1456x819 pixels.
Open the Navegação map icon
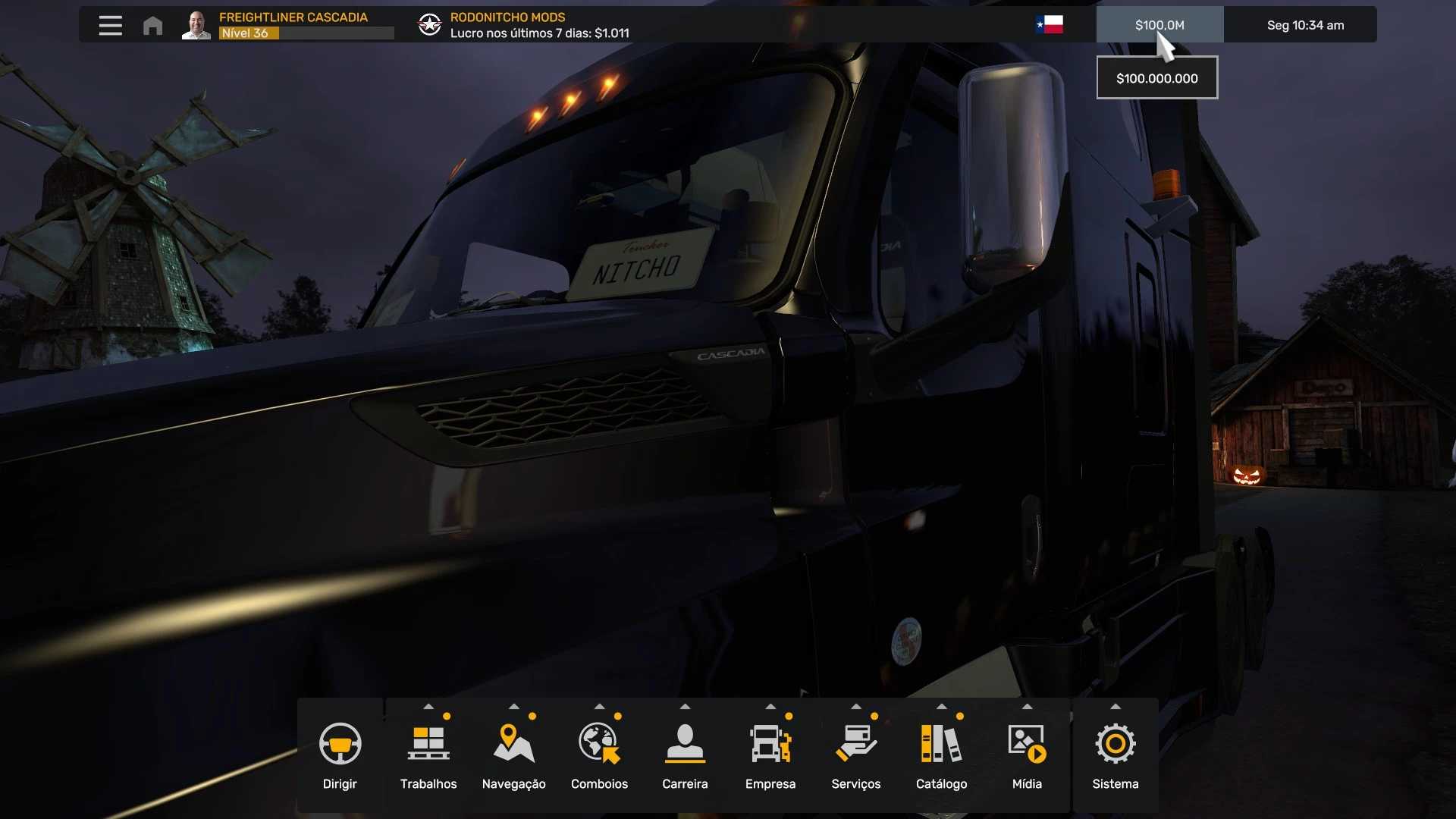tap(513, 744)
